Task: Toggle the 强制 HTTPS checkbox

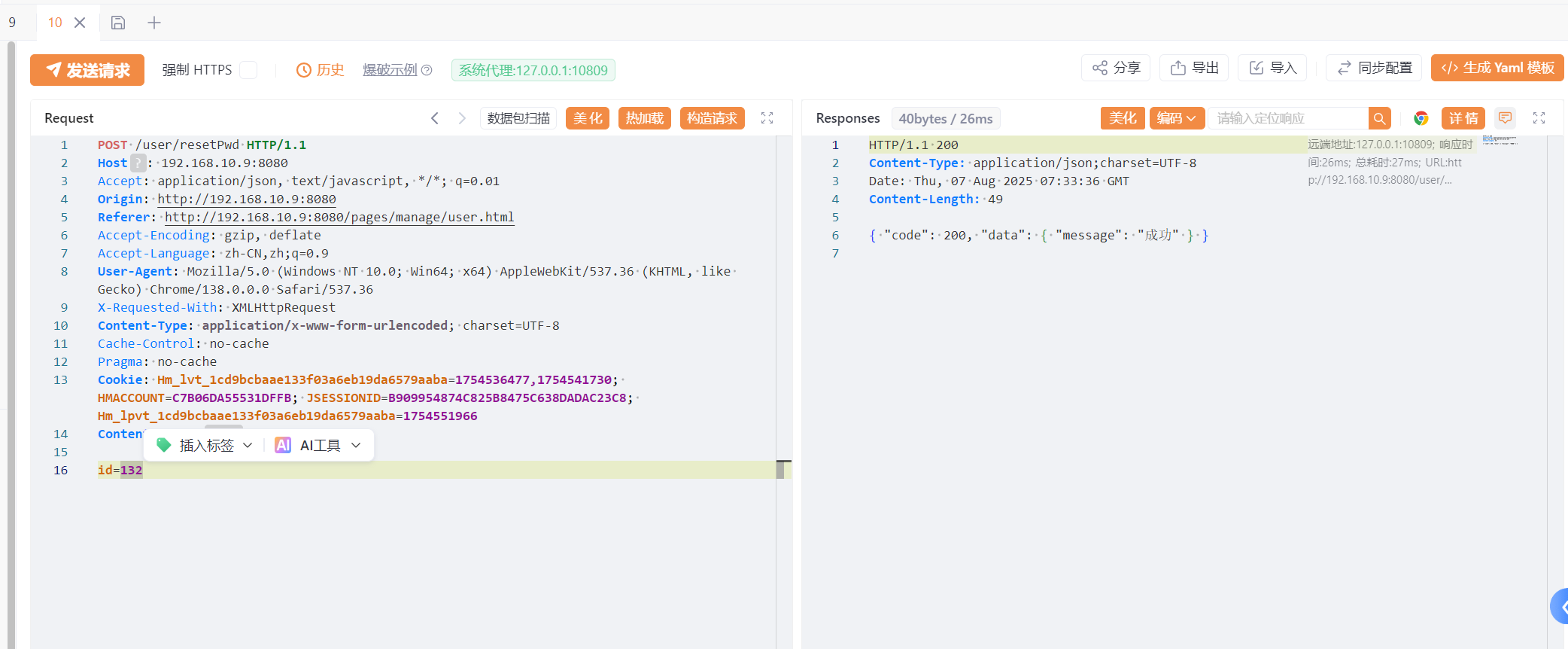Action: tap(248, 70)
